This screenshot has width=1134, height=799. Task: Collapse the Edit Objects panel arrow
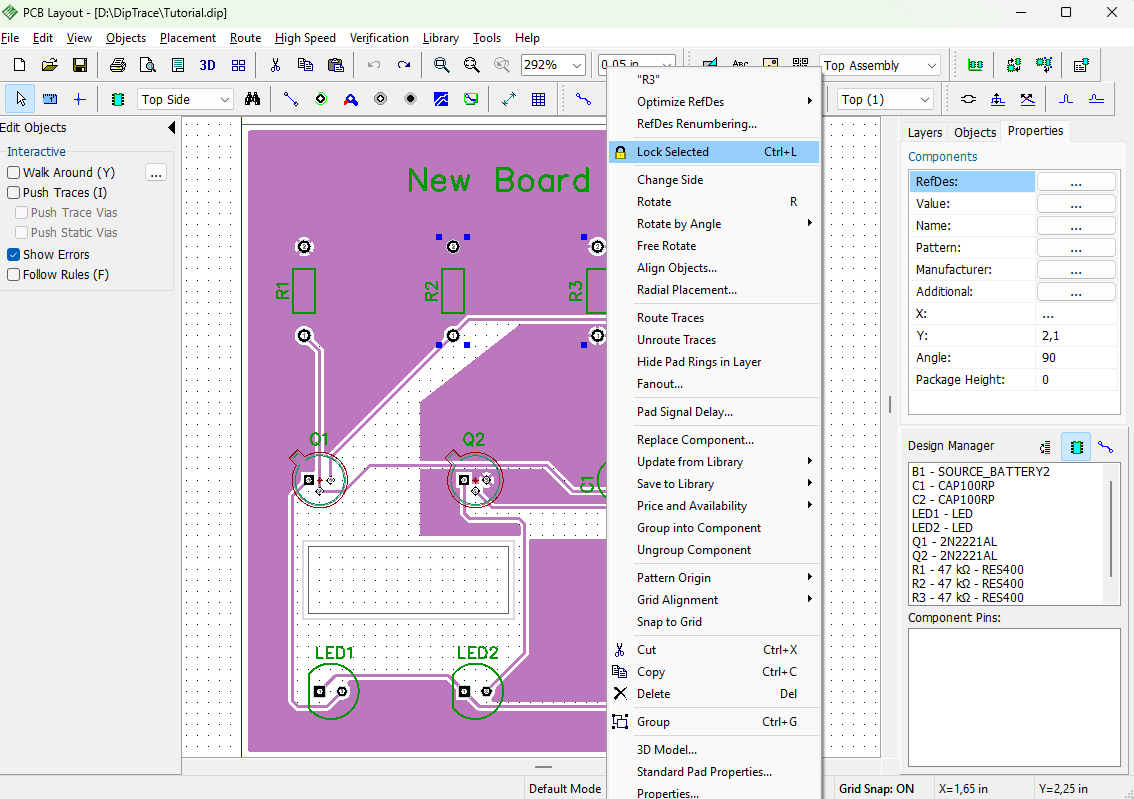171,127
